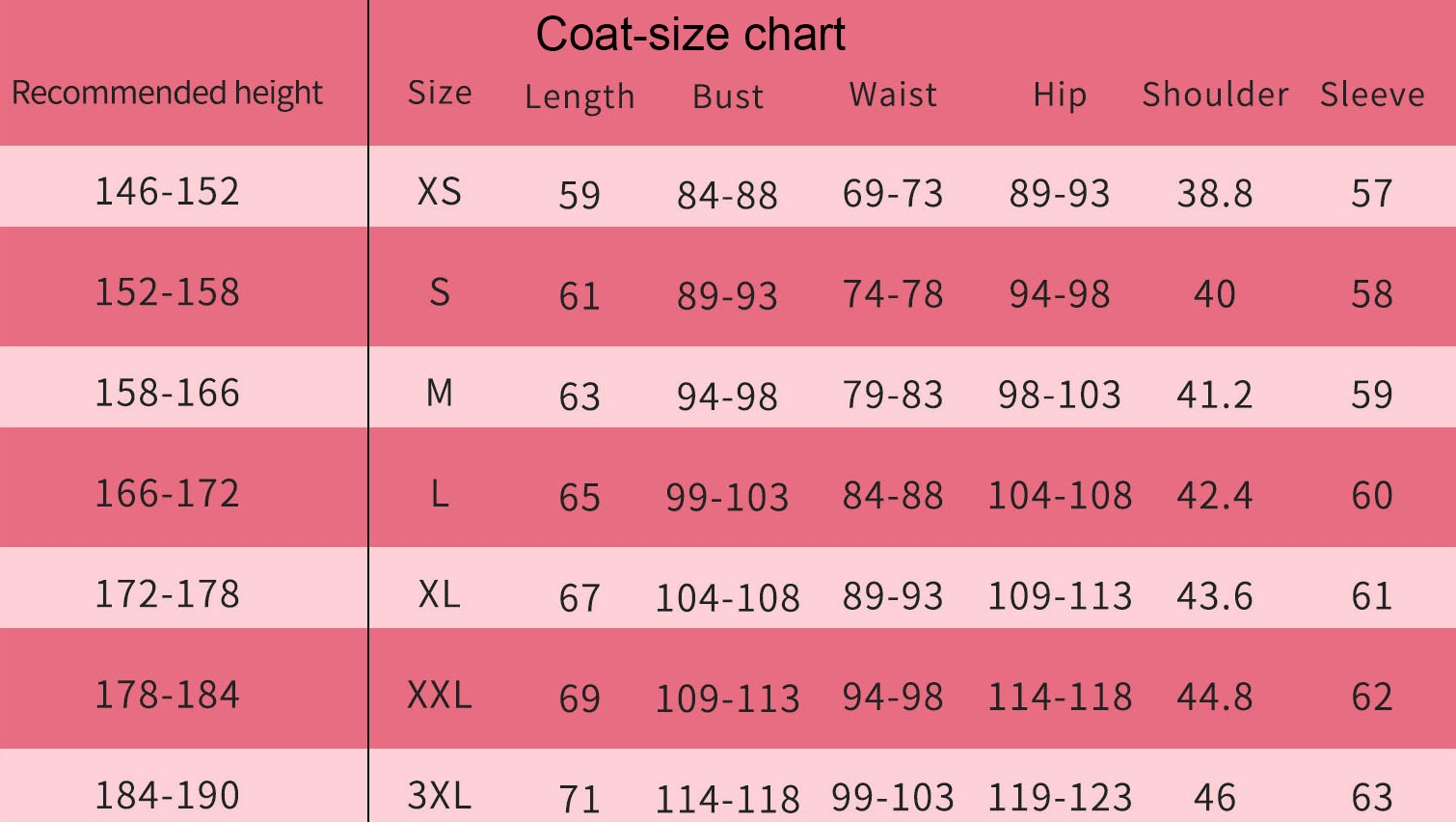Click the Sleeve column header
Viewport: 1456px width, 822px height.
(x=1372, y=95)
